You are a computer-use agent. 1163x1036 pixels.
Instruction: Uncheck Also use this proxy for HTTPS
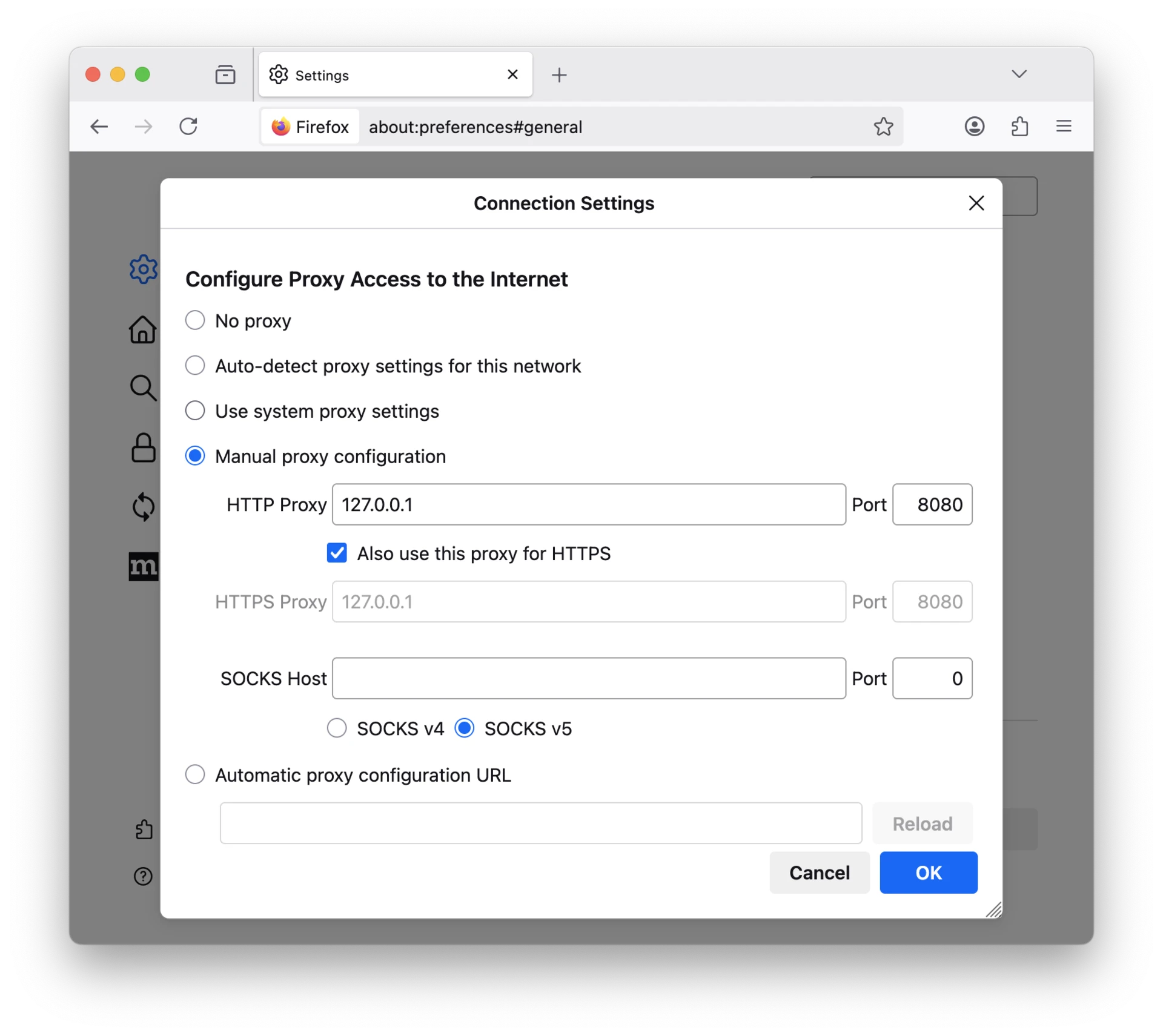[x=337, y=553]
